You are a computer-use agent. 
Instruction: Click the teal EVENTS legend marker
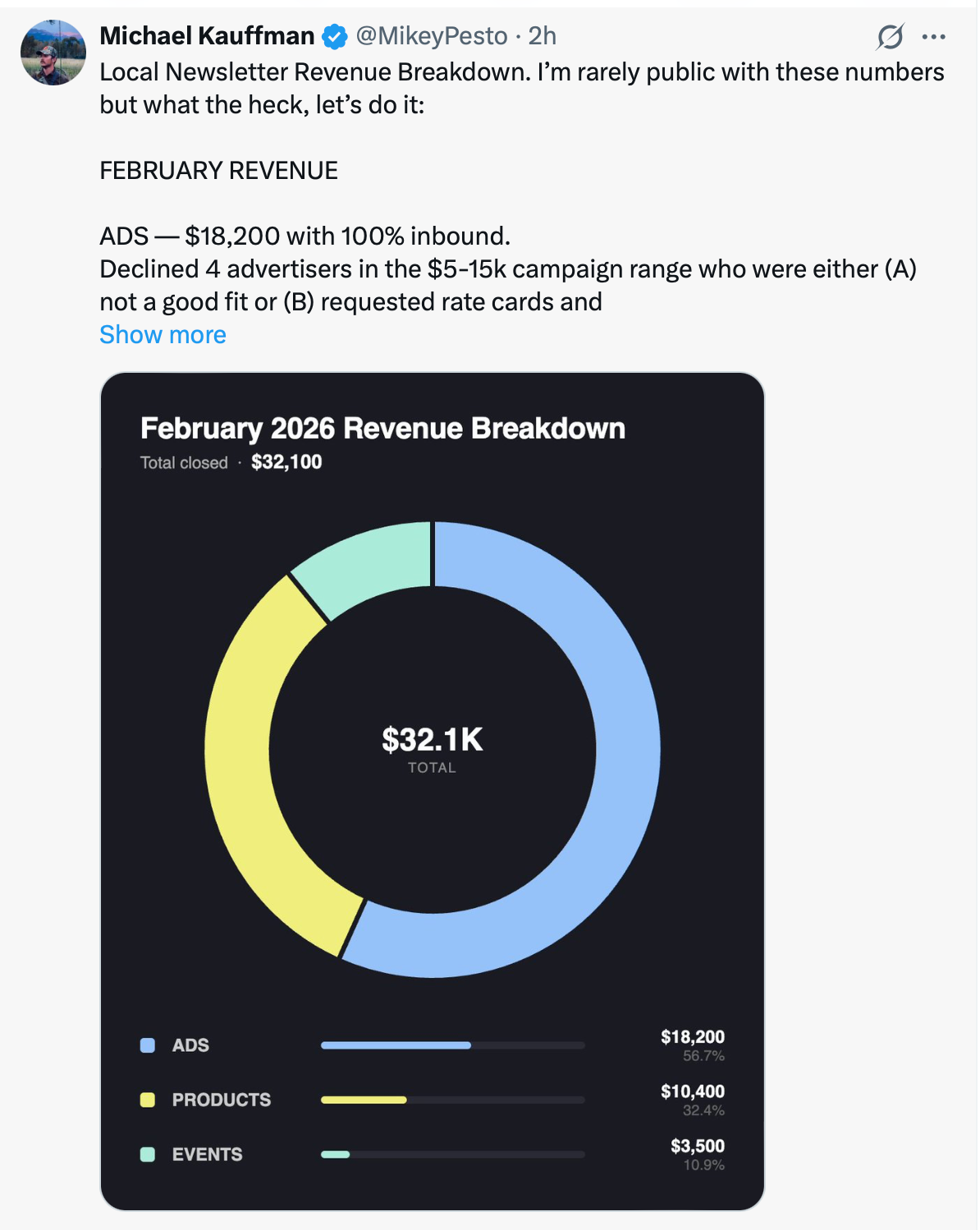click(x=146, y=1154)
